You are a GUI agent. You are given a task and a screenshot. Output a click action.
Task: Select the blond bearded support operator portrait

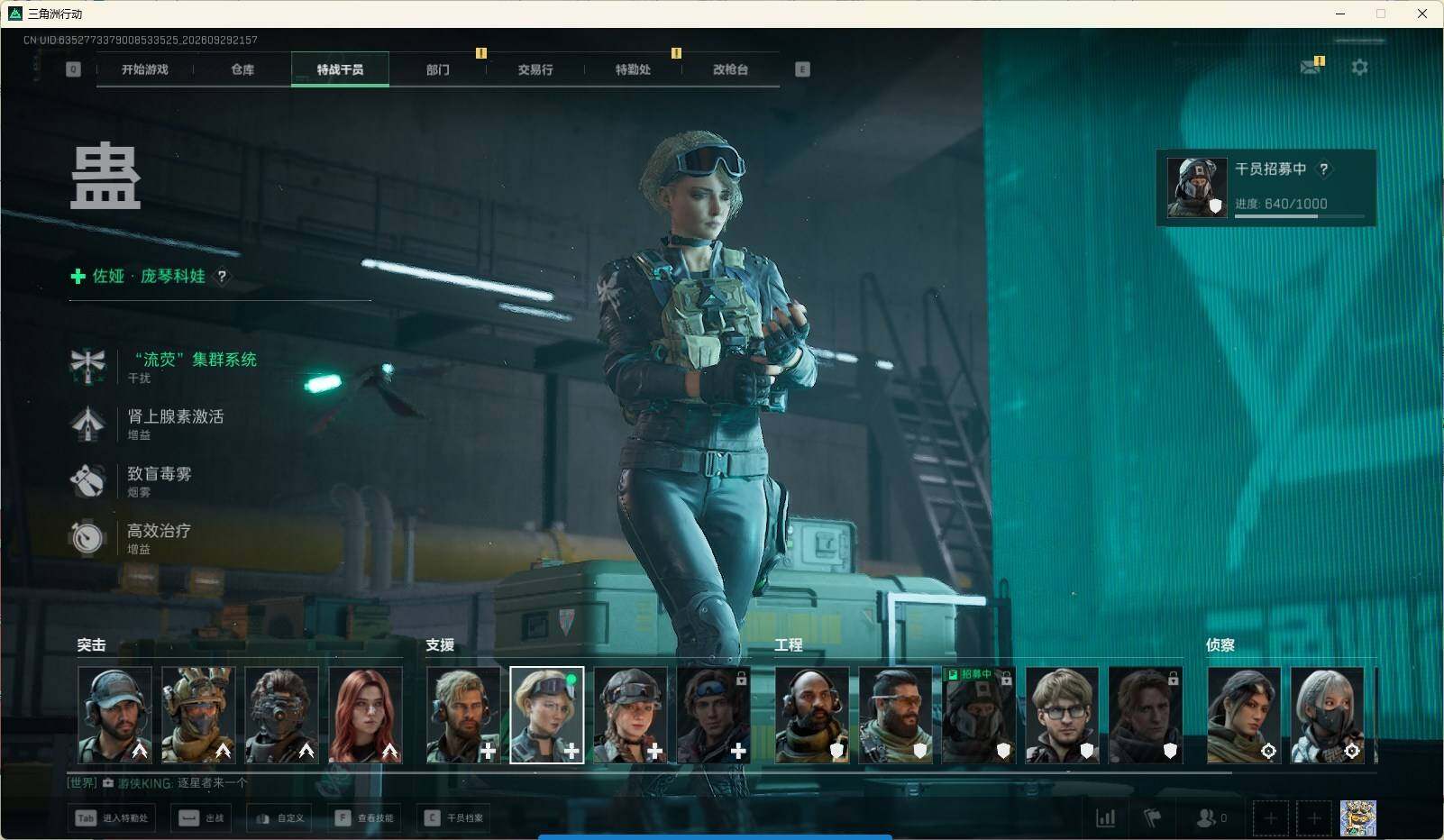click(463, 716)
